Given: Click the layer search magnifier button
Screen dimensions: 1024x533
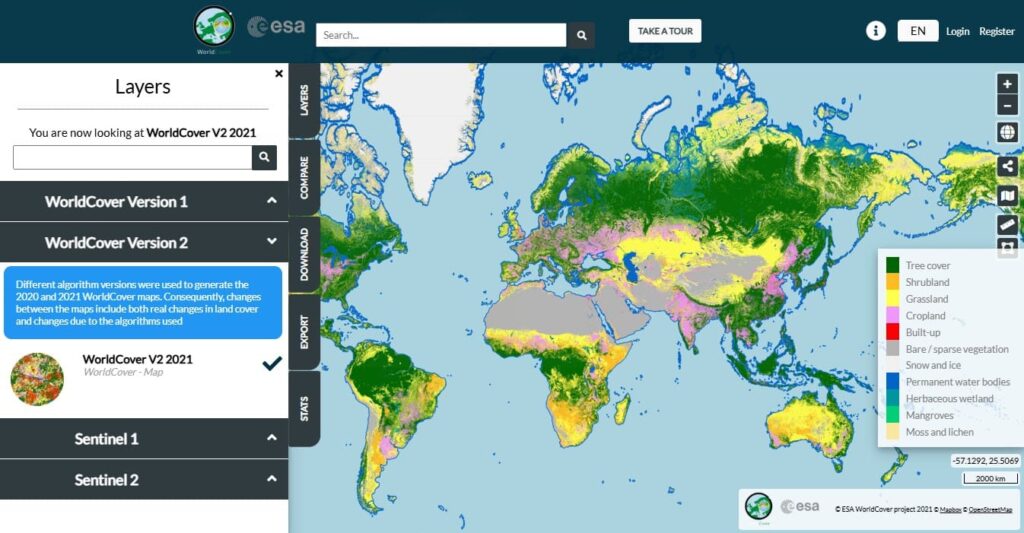Looking at the screenshot, I should tap(264, 157).
